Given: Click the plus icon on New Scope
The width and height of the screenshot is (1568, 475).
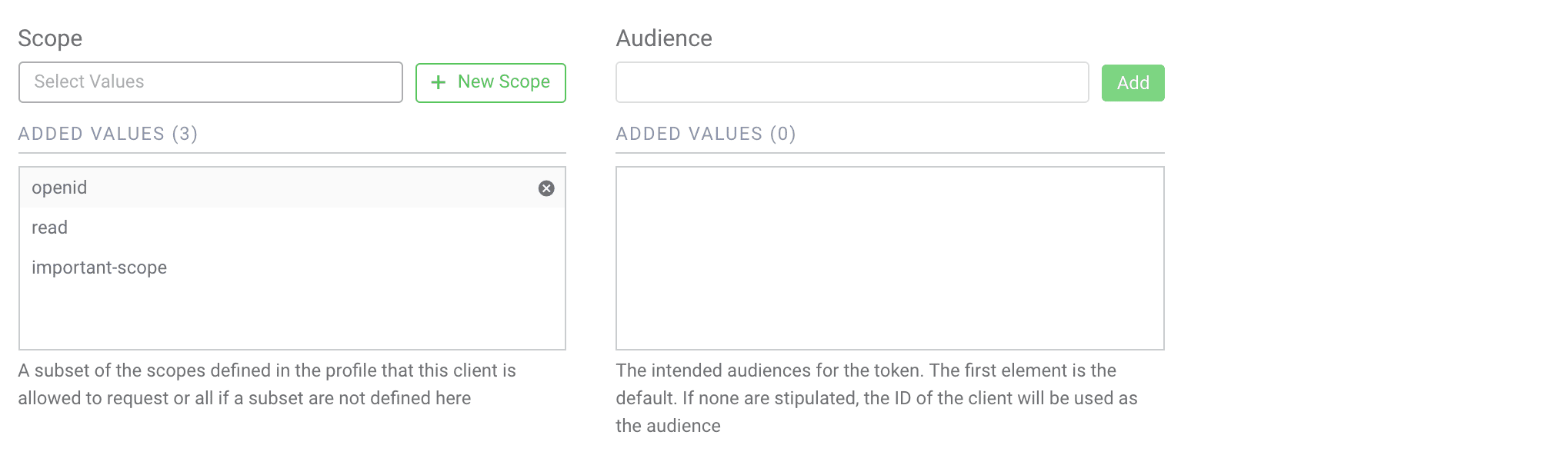Looking at the screenshot, I should pos(439,82).
